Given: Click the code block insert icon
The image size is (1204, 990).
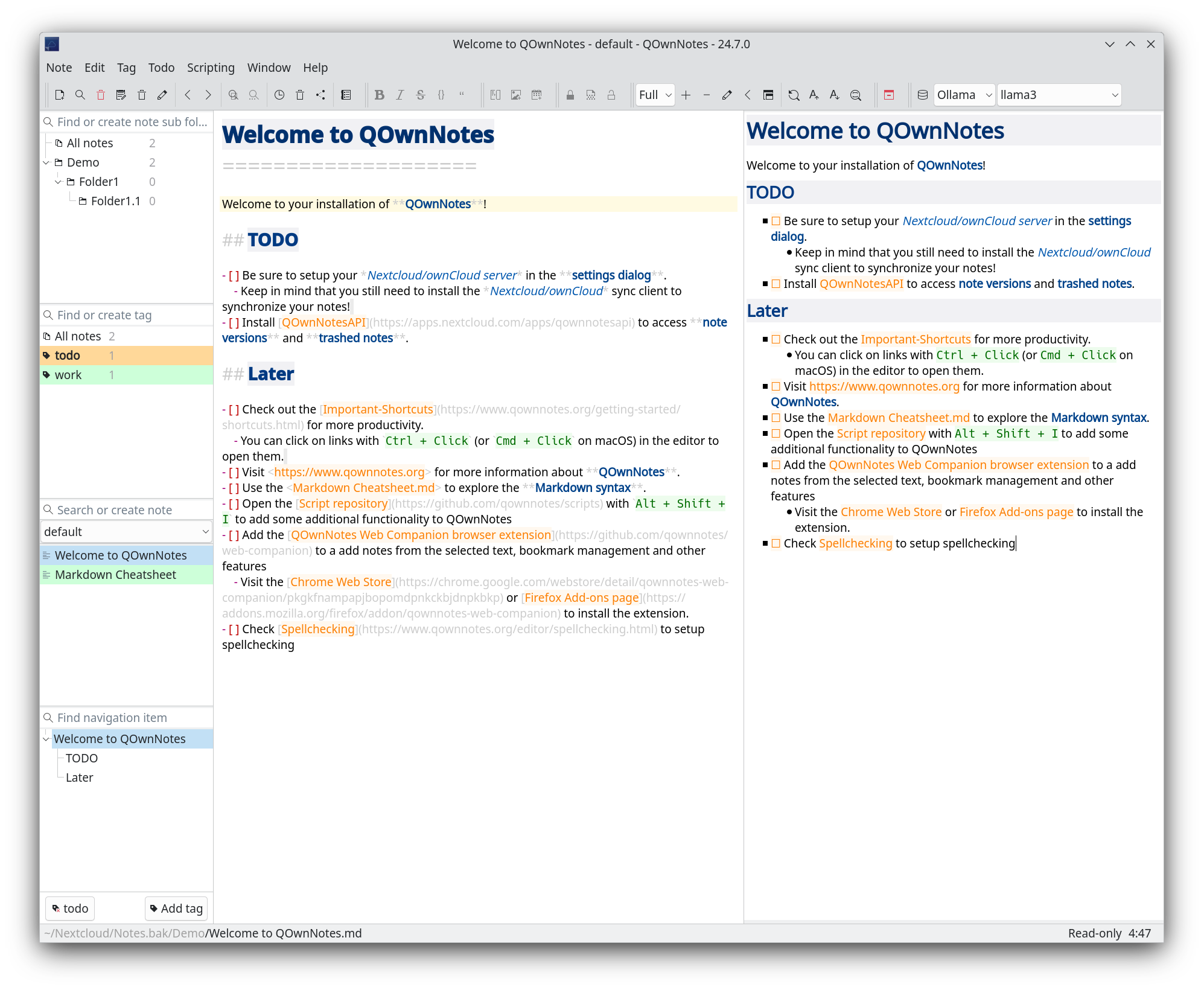Looking at the screenshot, I should 441,95.
